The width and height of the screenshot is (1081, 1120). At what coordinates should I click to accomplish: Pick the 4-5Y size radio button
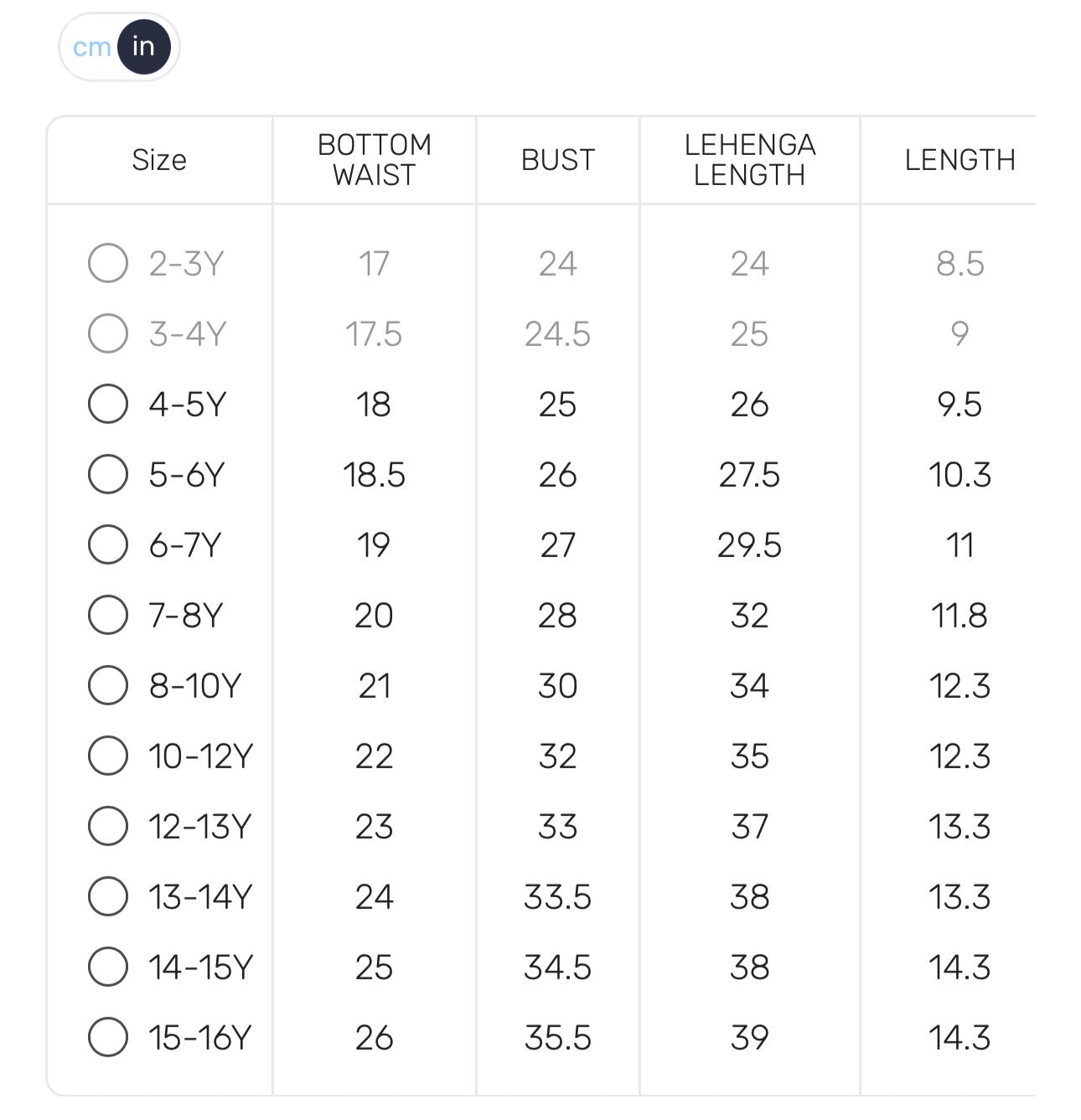(108, 404)
